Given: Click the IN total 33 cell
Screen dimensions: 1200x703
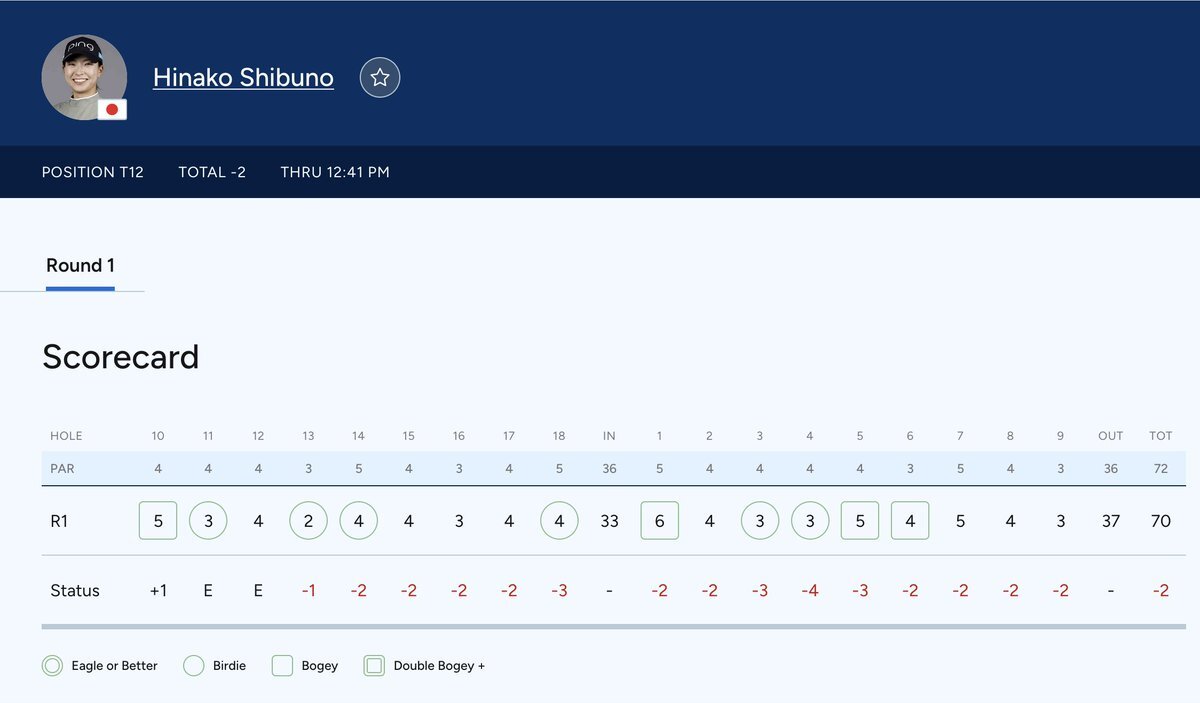Looking at the screenshot, I should [x=609, y=521].
